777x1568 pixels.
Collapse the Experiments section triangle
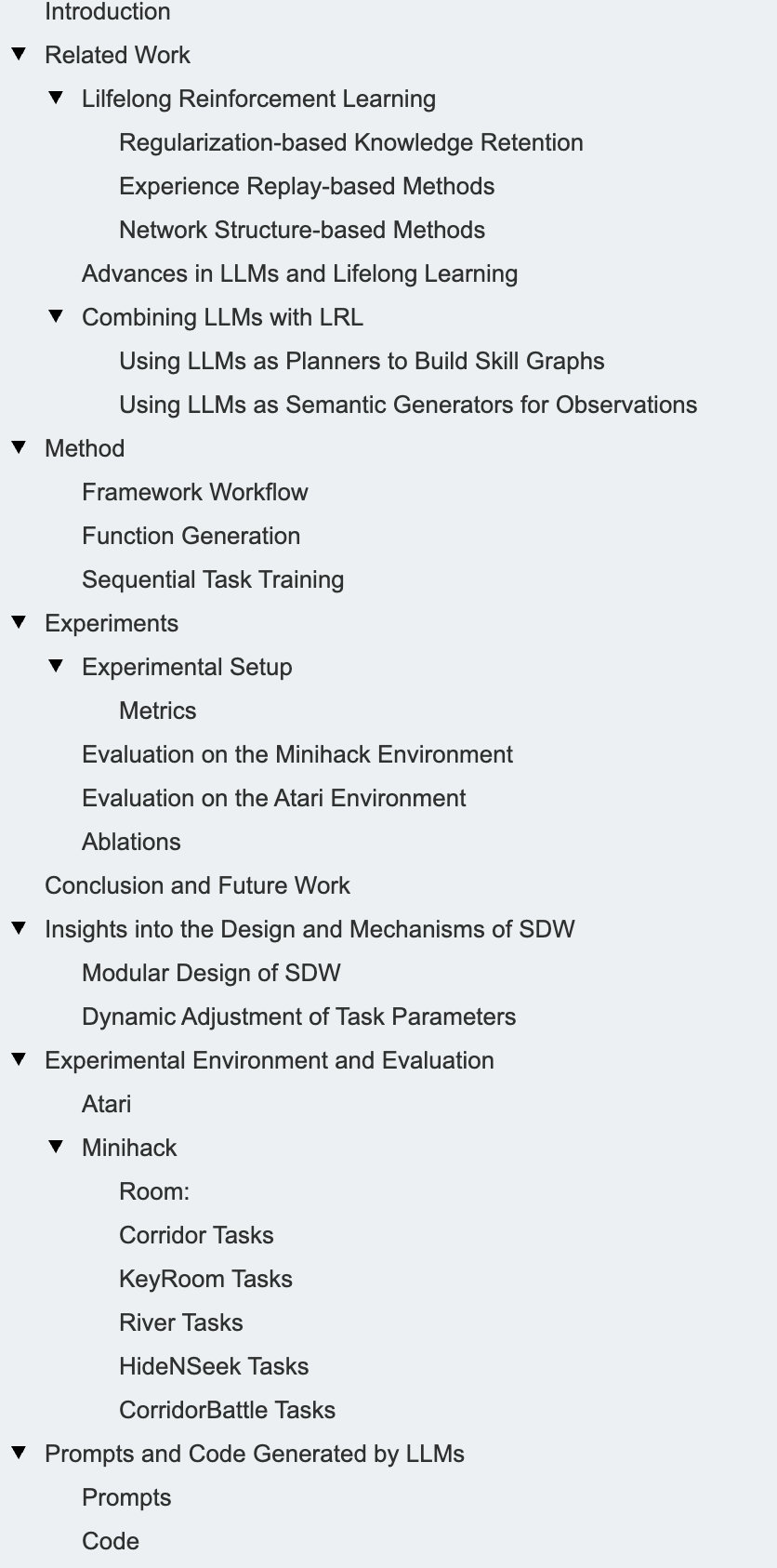coord(19,622)
